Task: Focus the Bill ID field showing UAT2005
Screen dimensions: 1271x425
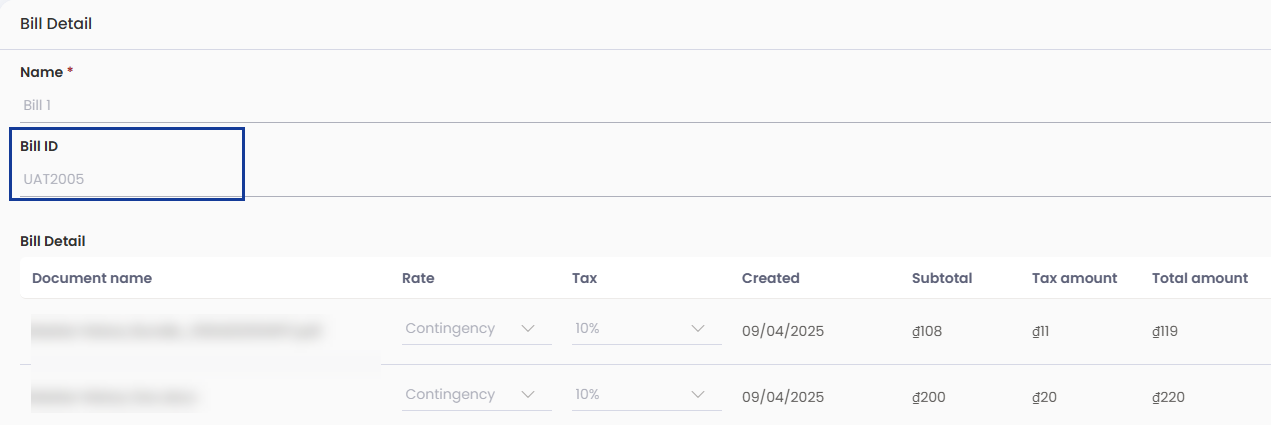Action: [645, 179]
